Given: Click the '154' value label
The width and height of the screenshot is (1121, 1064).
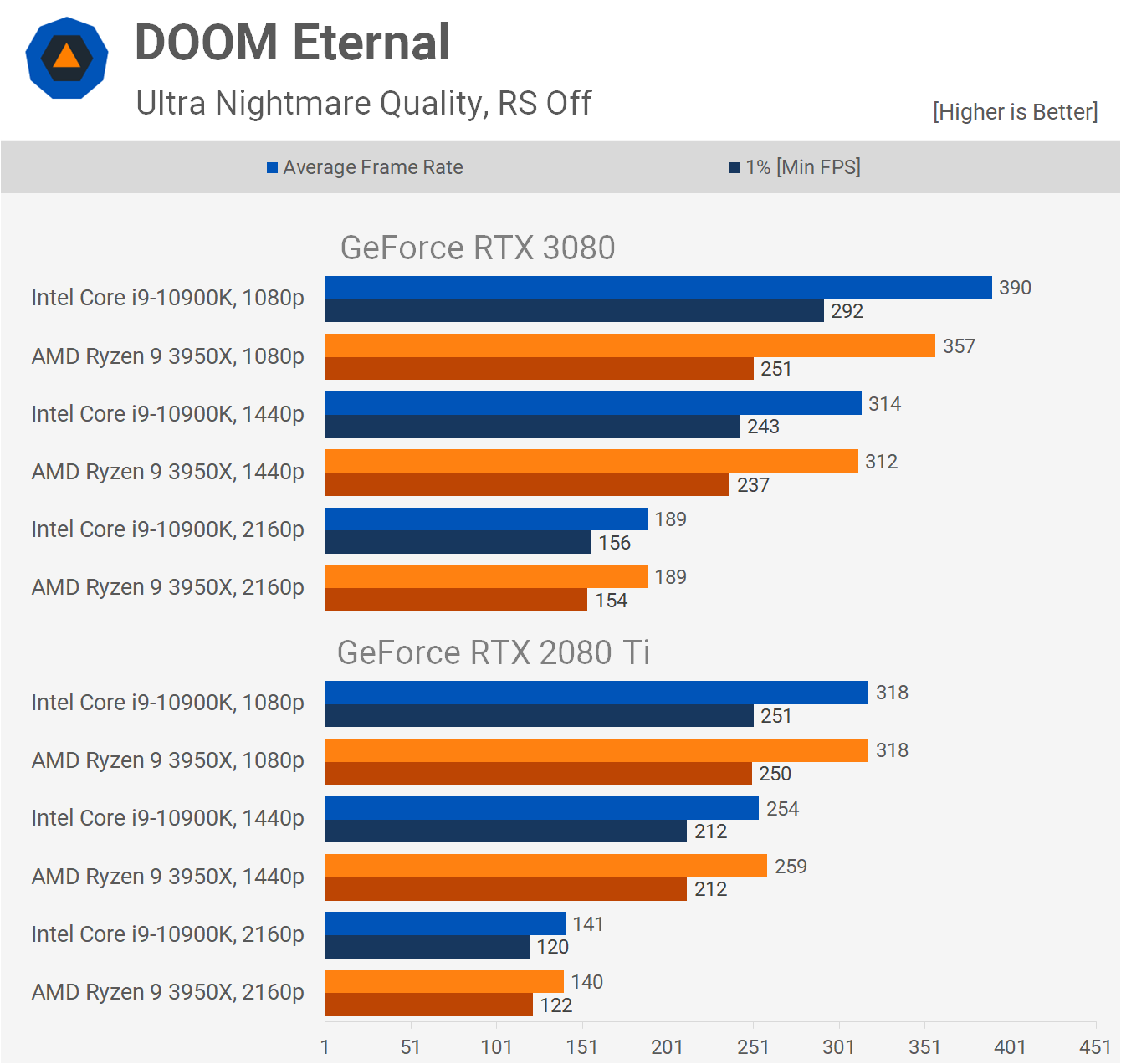Looking at the screenshot, I should (611, 601).
